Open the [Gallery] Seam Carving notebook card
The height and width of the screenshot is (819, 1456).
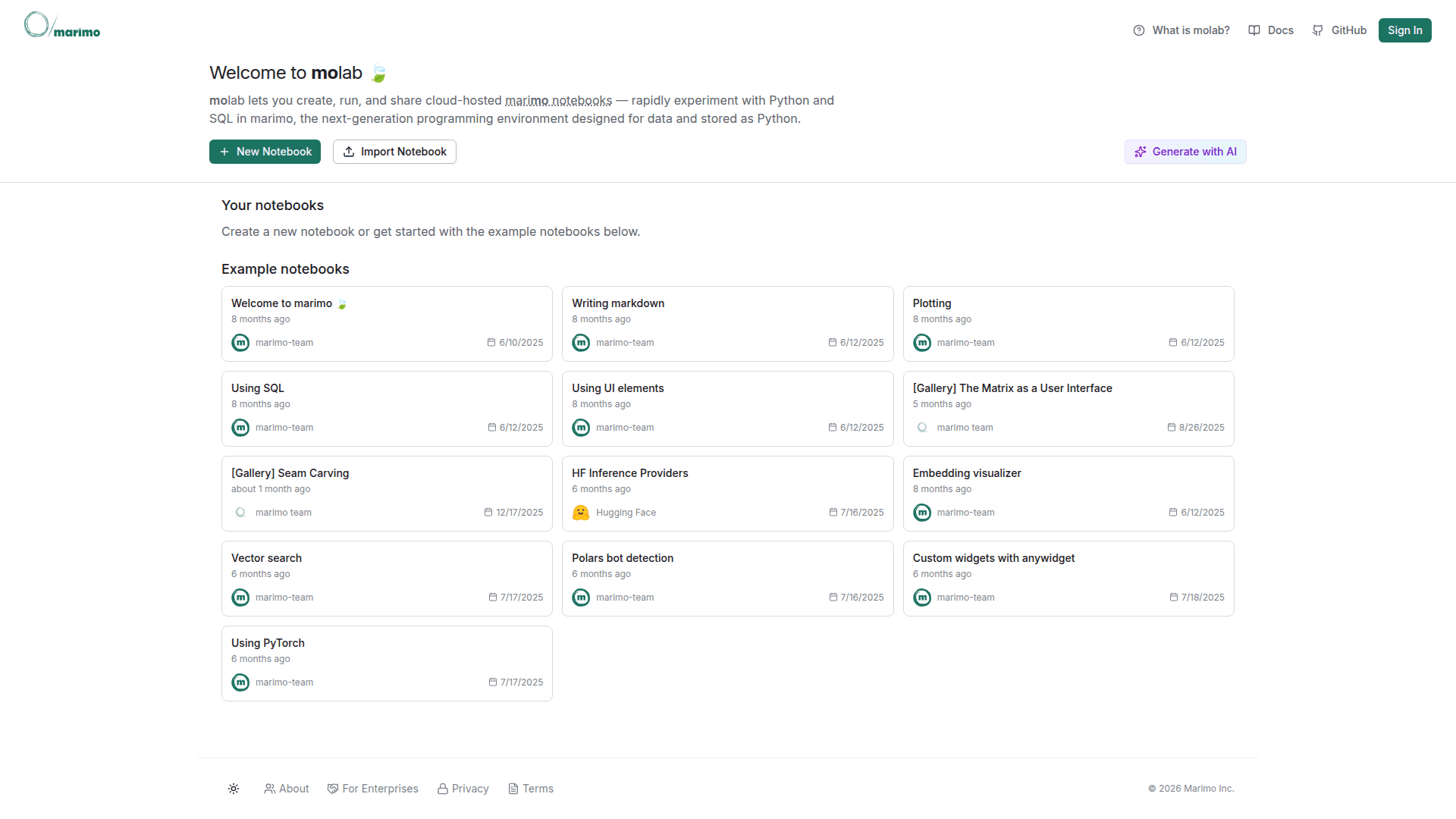pos(387,493)
